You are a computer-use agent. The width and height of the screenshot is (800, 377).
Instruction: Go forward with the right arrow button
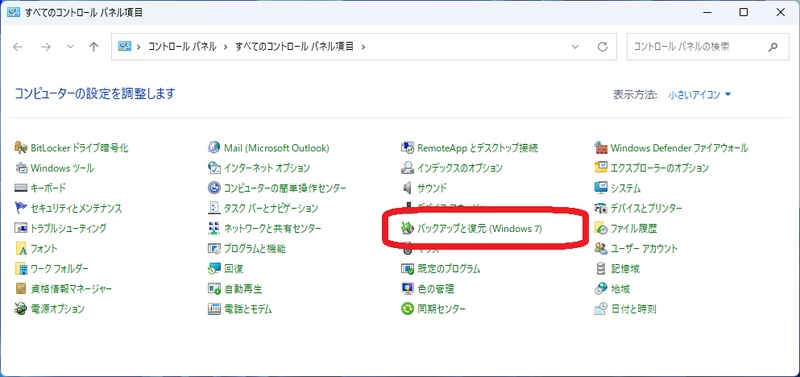[46, 47]
